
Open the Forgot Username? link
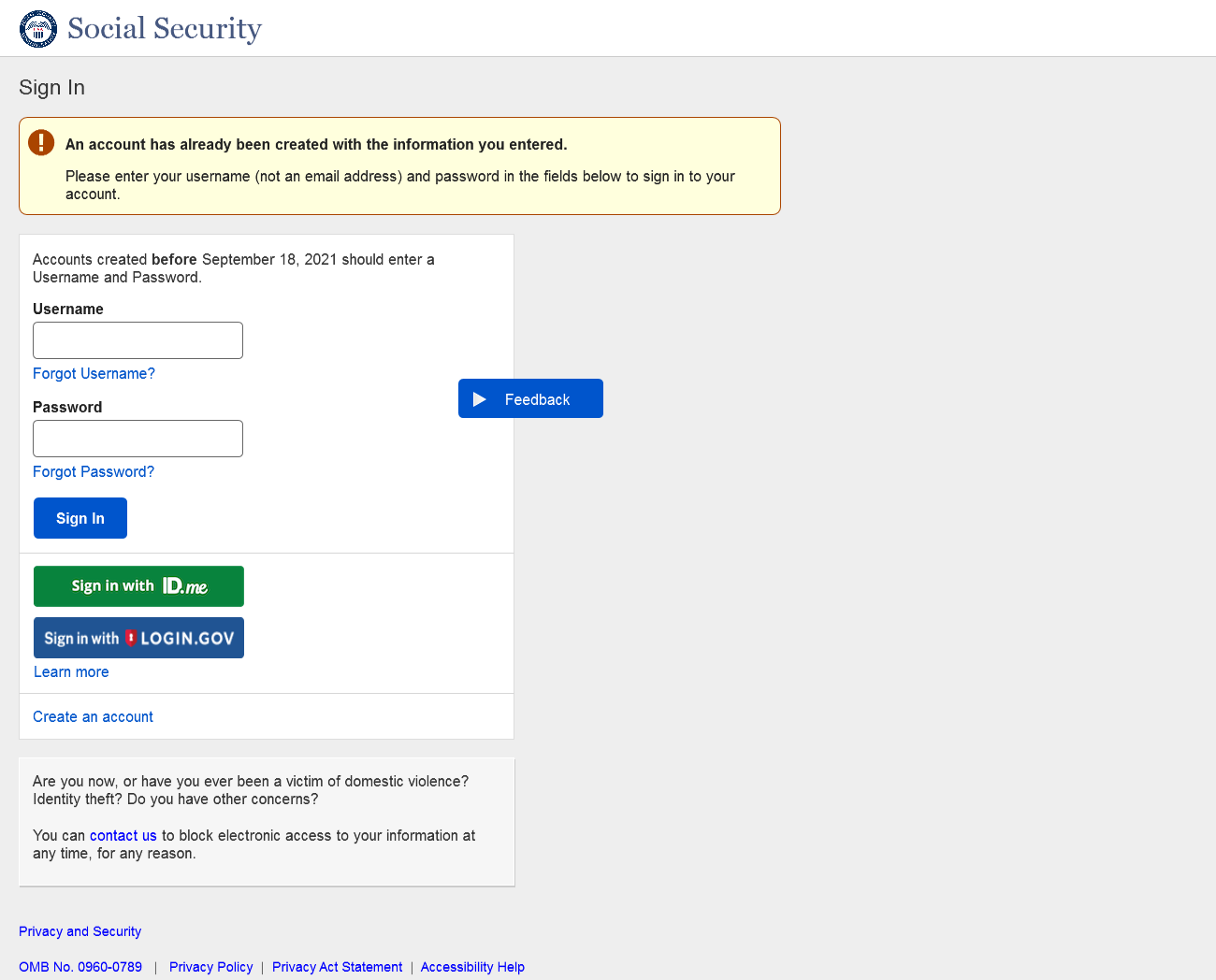[94, 374]
